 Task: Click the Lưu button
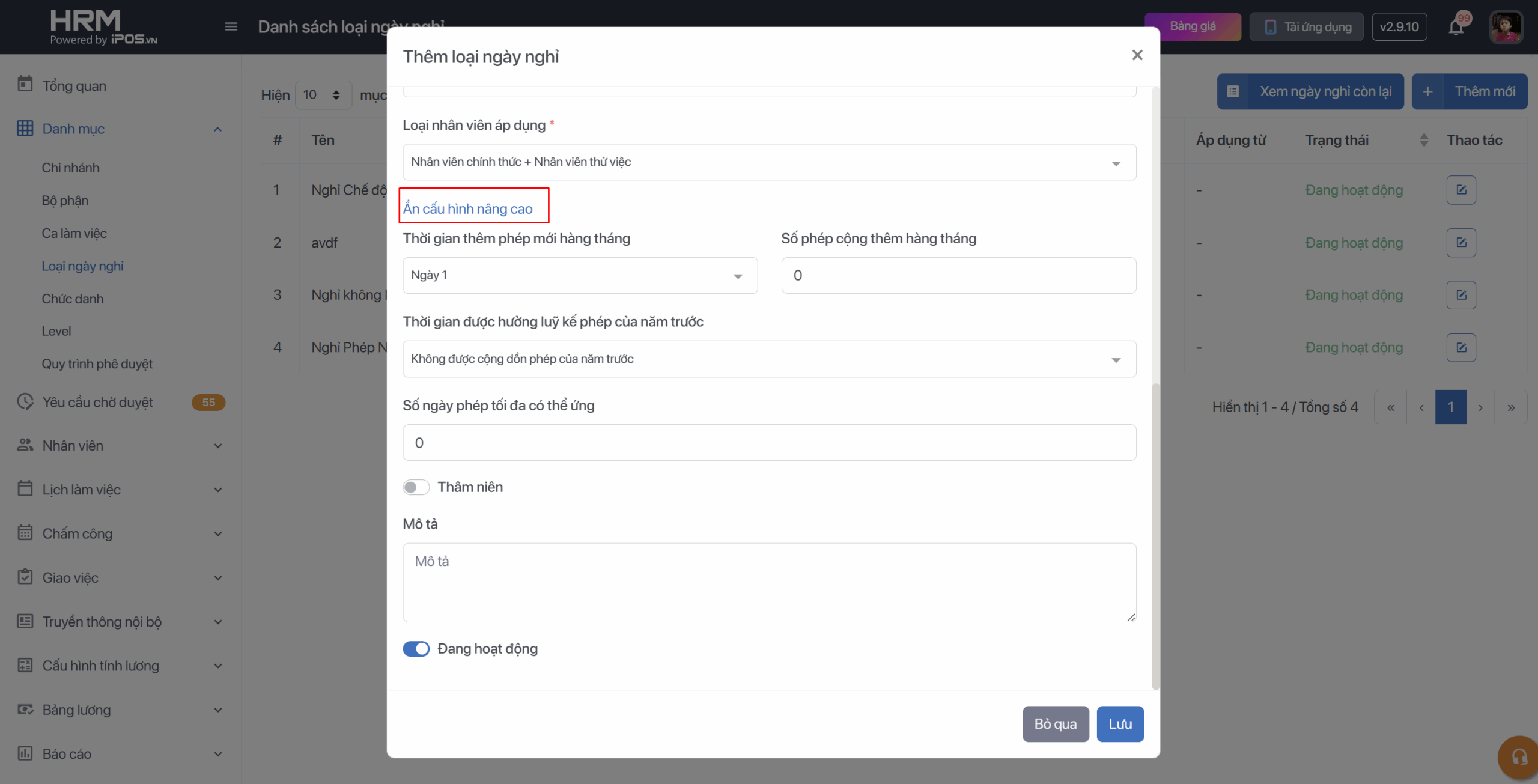point(1120,724)
